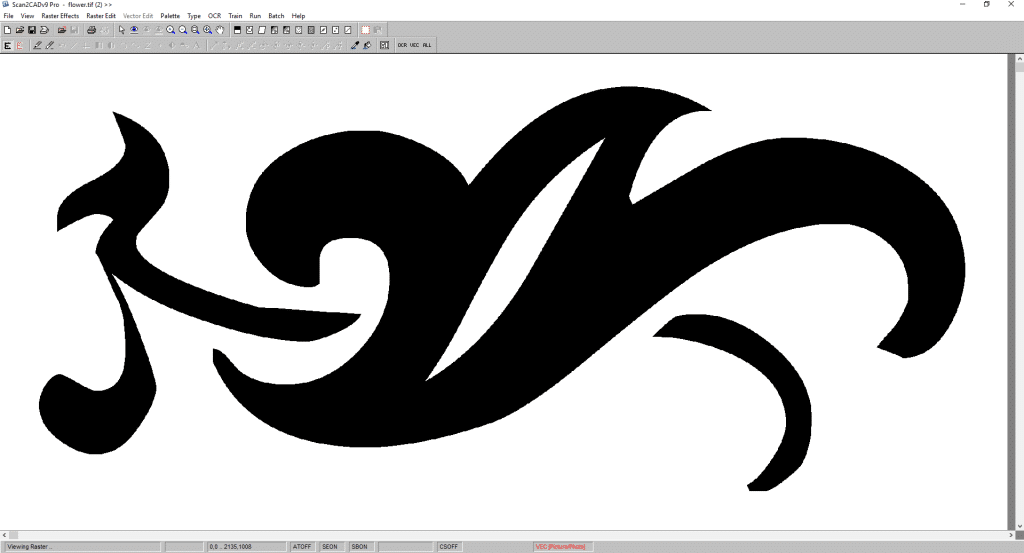Toggle SBON status bar indicator
This screenshot has height=553, width=1024.
click(360, 546)
